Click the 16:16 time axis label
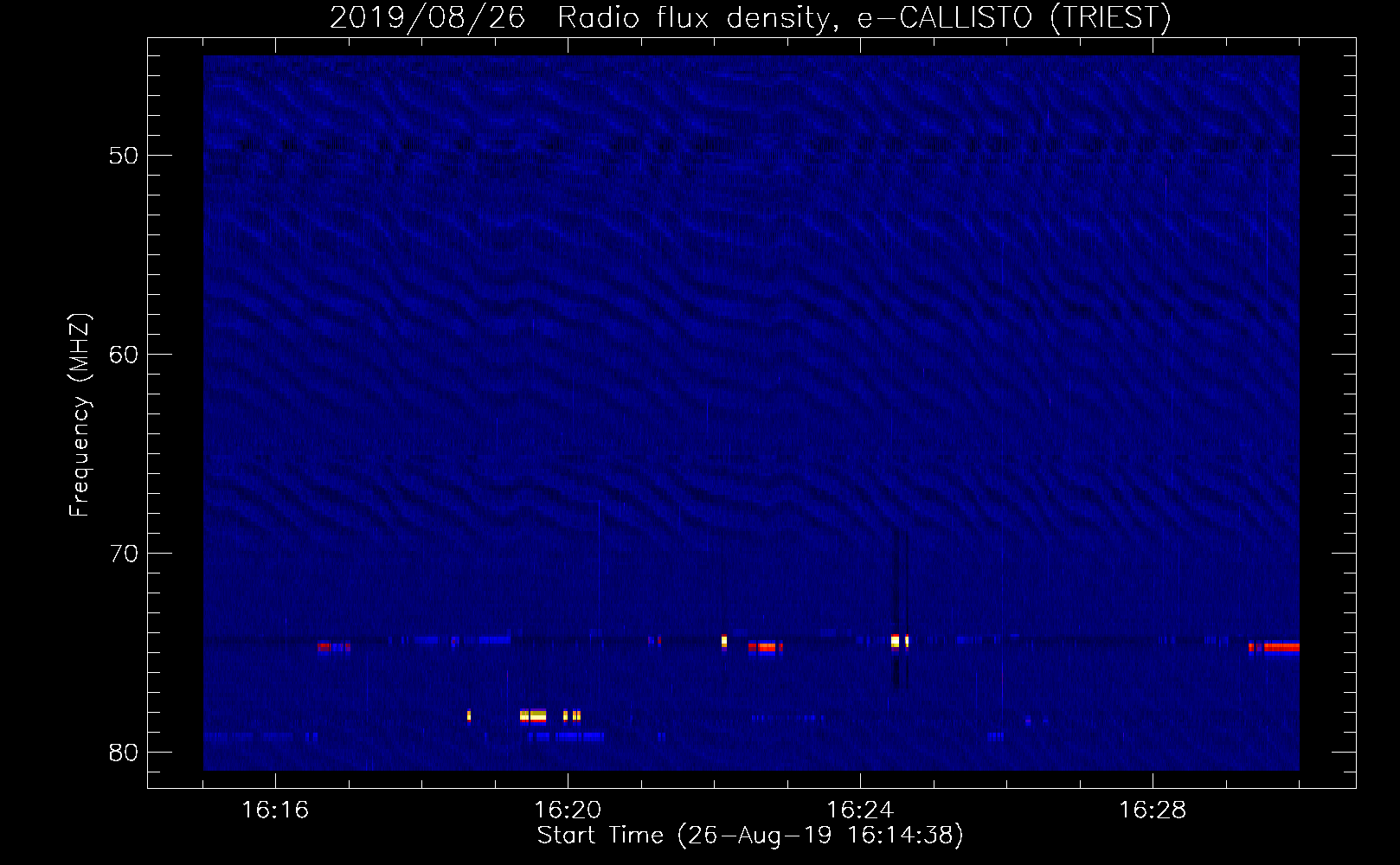 pyautogui.click(x=275, y=811)
